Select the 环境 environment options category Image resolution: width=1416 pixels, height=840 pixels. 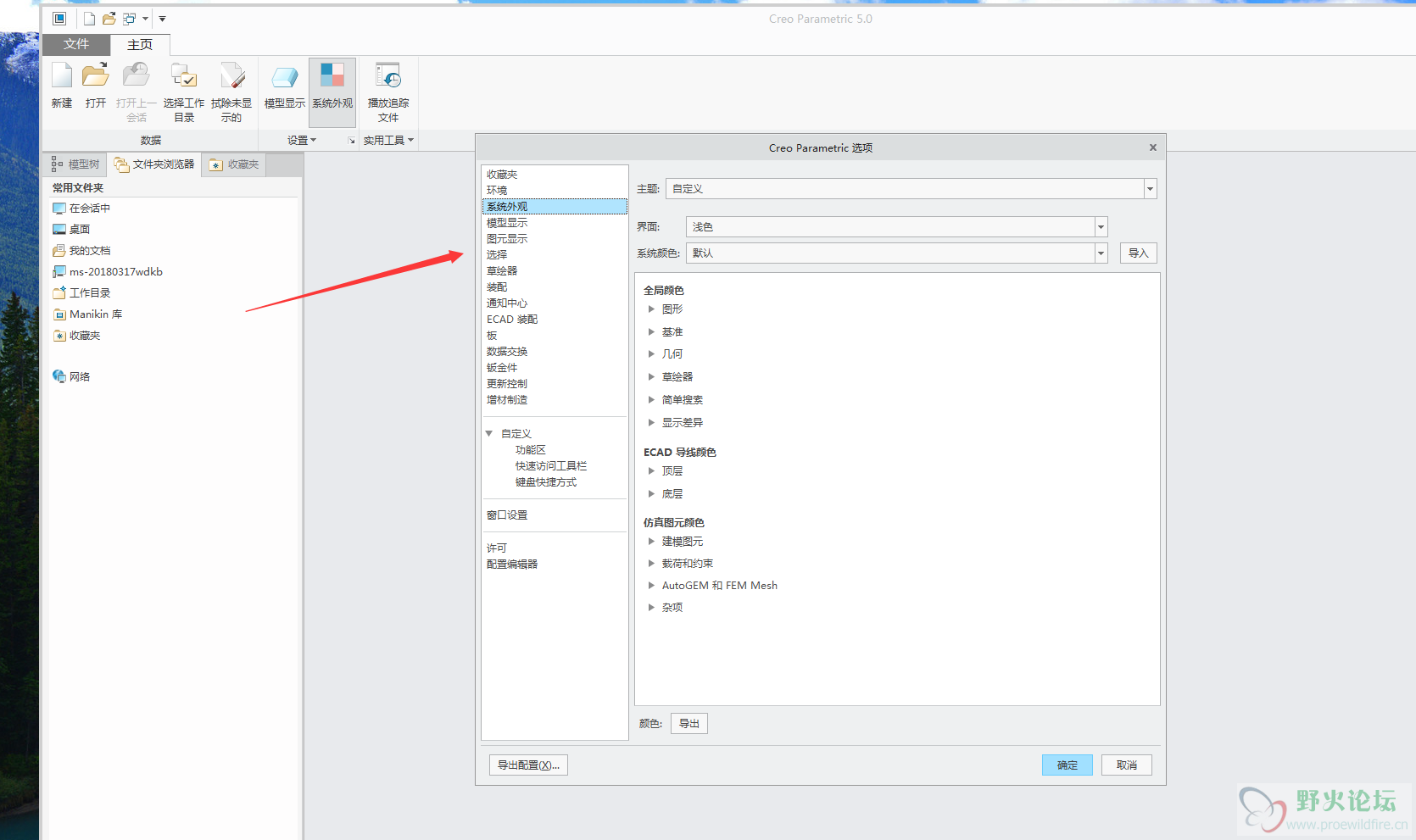click(x=497, y=191)
